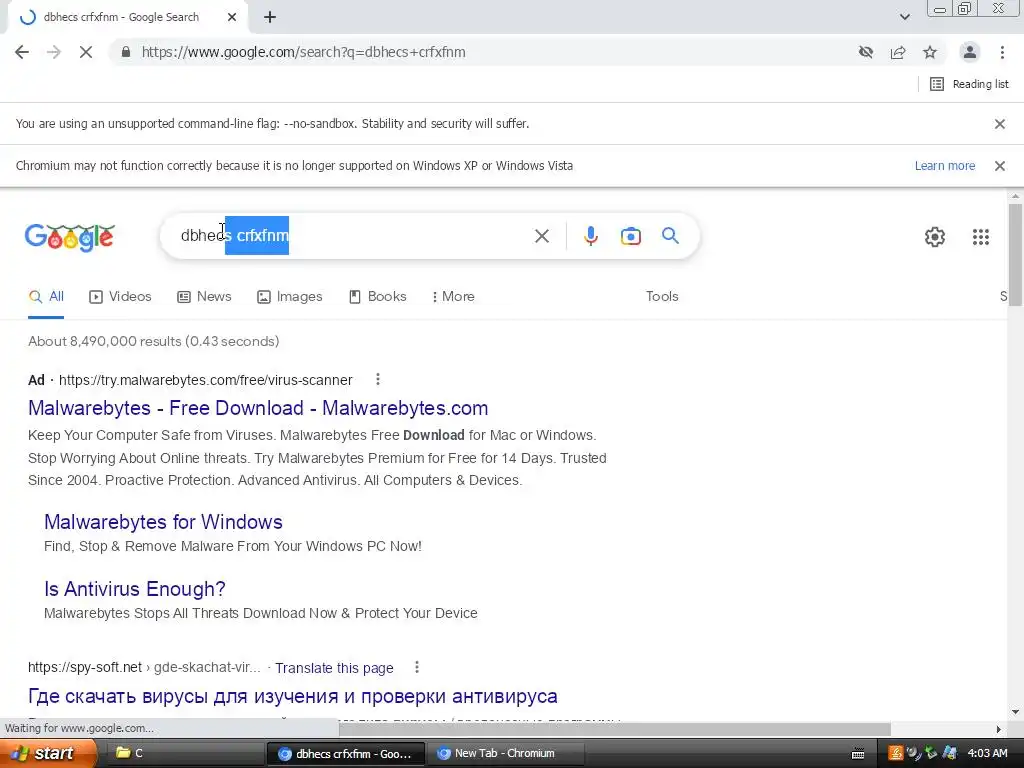Open the Google apps grid

click(980, 236)
